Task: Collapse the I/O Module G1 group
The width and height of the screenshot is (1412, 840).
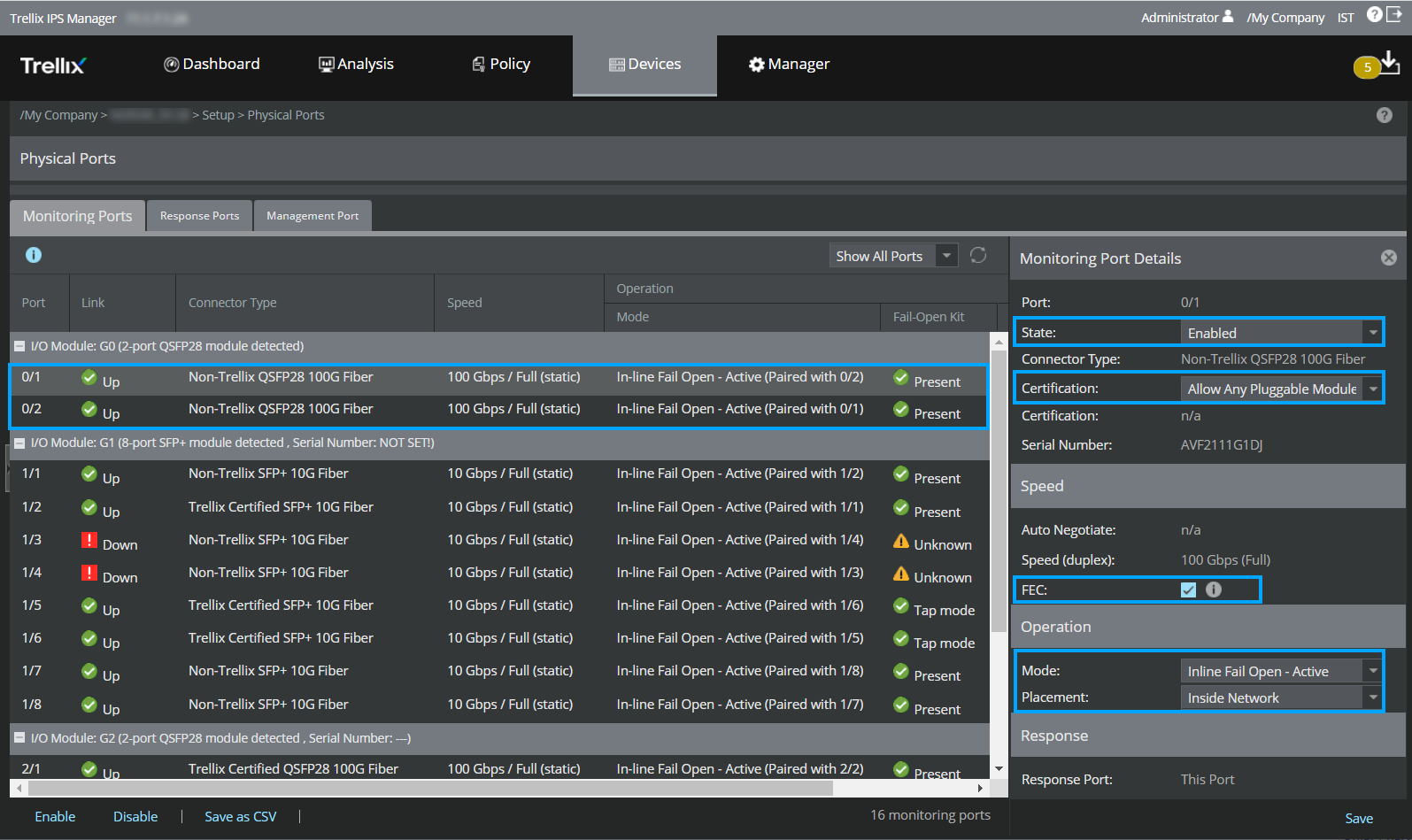Action: click(x=19, y=443)
